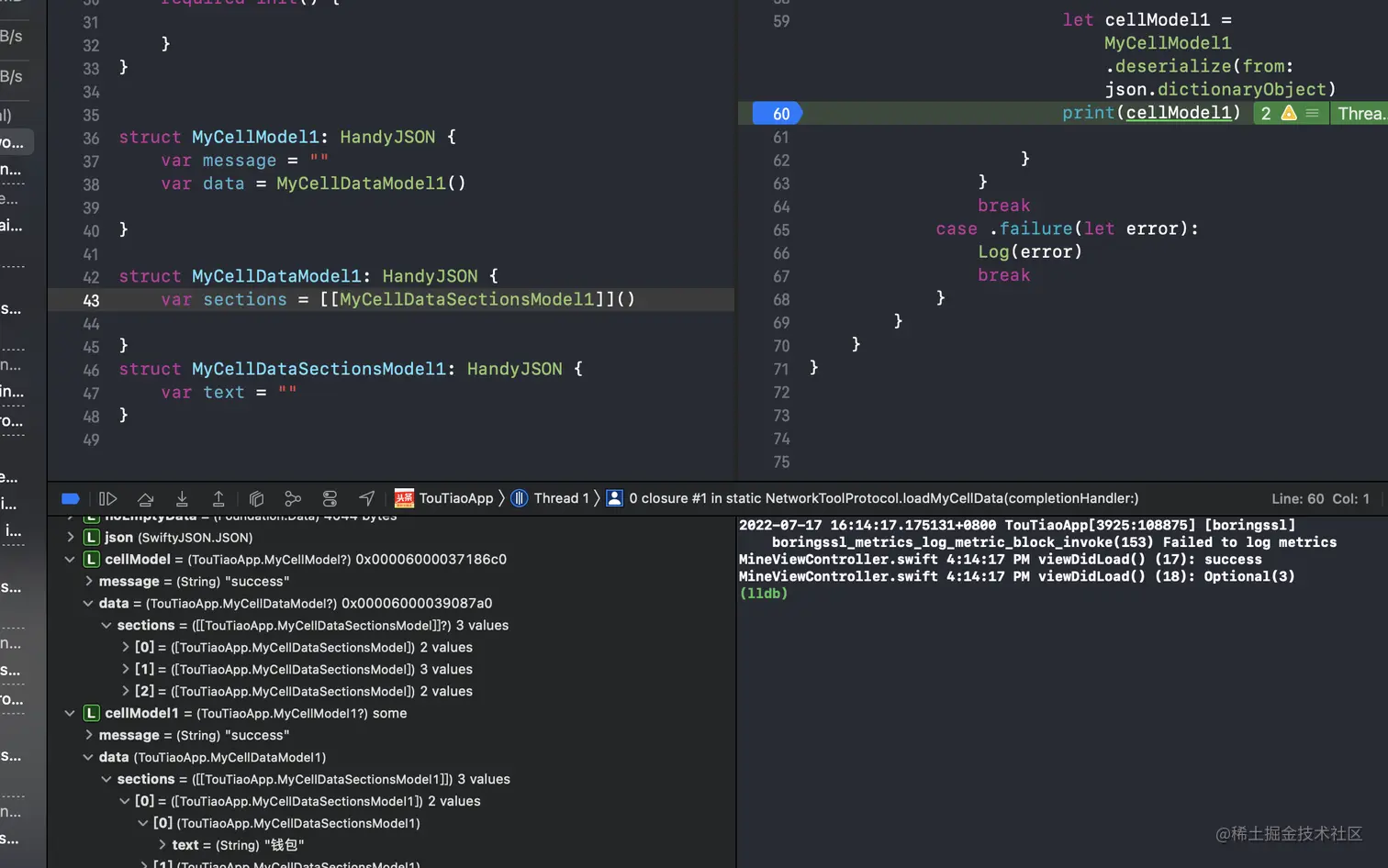Viewport: 1388px width, 868px height.
Task: Click console line viewDidLoad() (17): success
Action: pos(1001,559)
